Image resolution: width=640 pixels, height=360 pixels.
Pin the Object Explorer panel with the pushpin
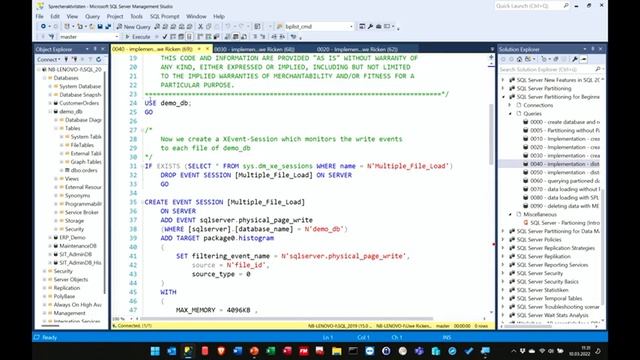[95, 49]
